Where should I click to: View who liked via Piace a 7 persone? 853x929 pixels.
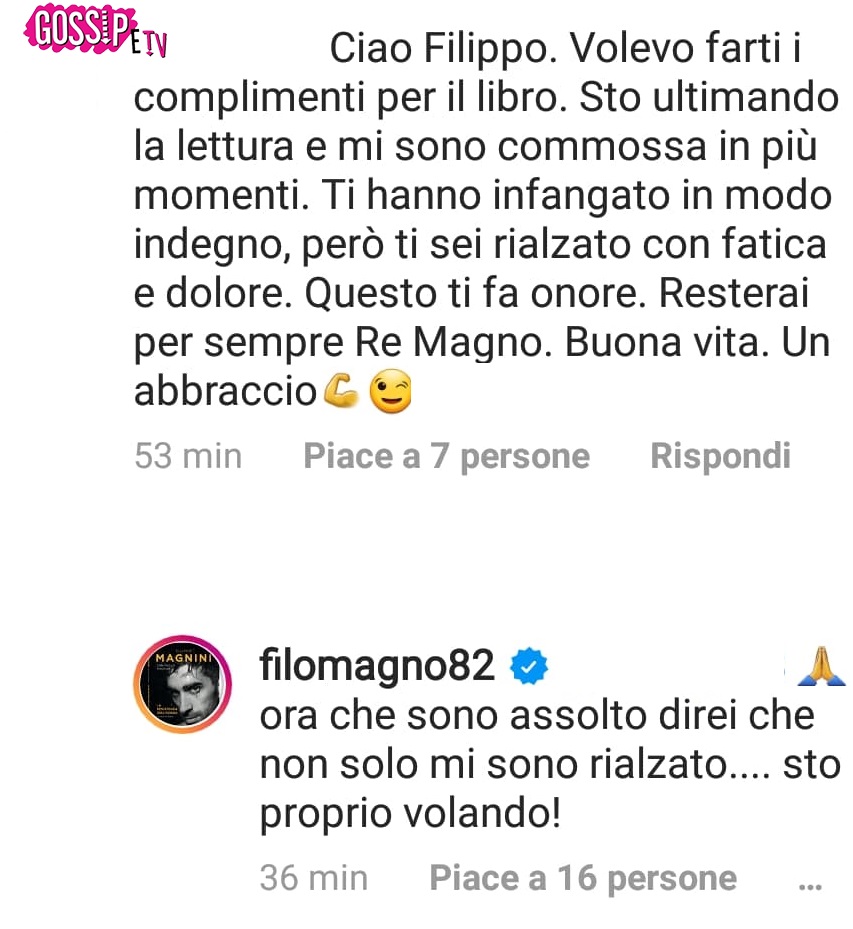tap(447, 456)
